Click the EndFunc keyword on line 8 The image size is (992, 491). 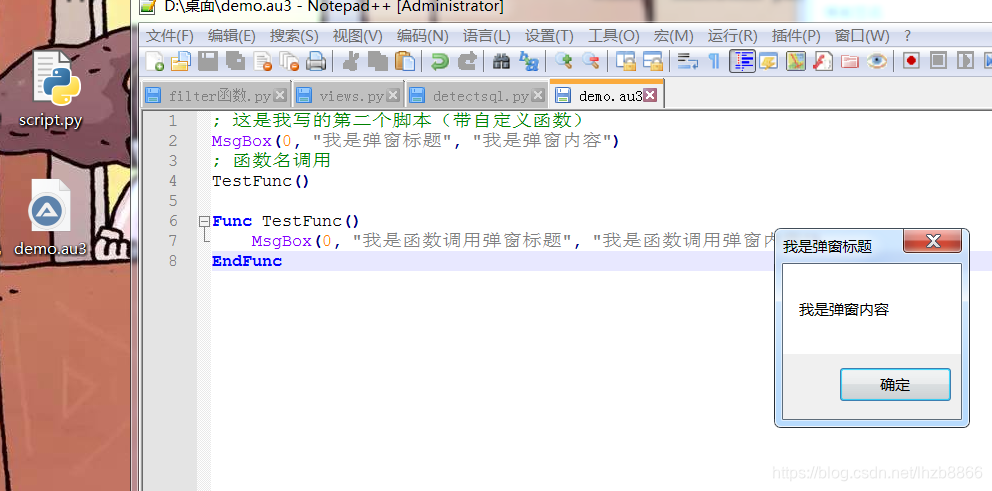[x=247, y=261]
